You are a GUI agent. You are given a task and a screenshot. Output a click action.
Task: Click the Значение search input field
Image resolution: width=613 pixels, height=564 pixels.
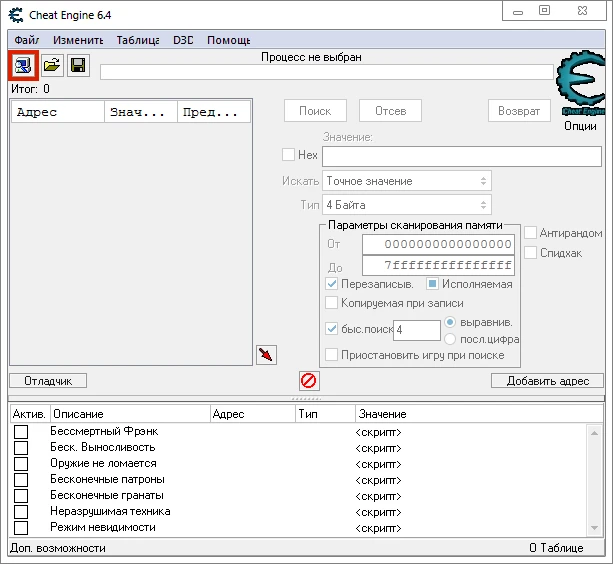click(x=462, y=156)
